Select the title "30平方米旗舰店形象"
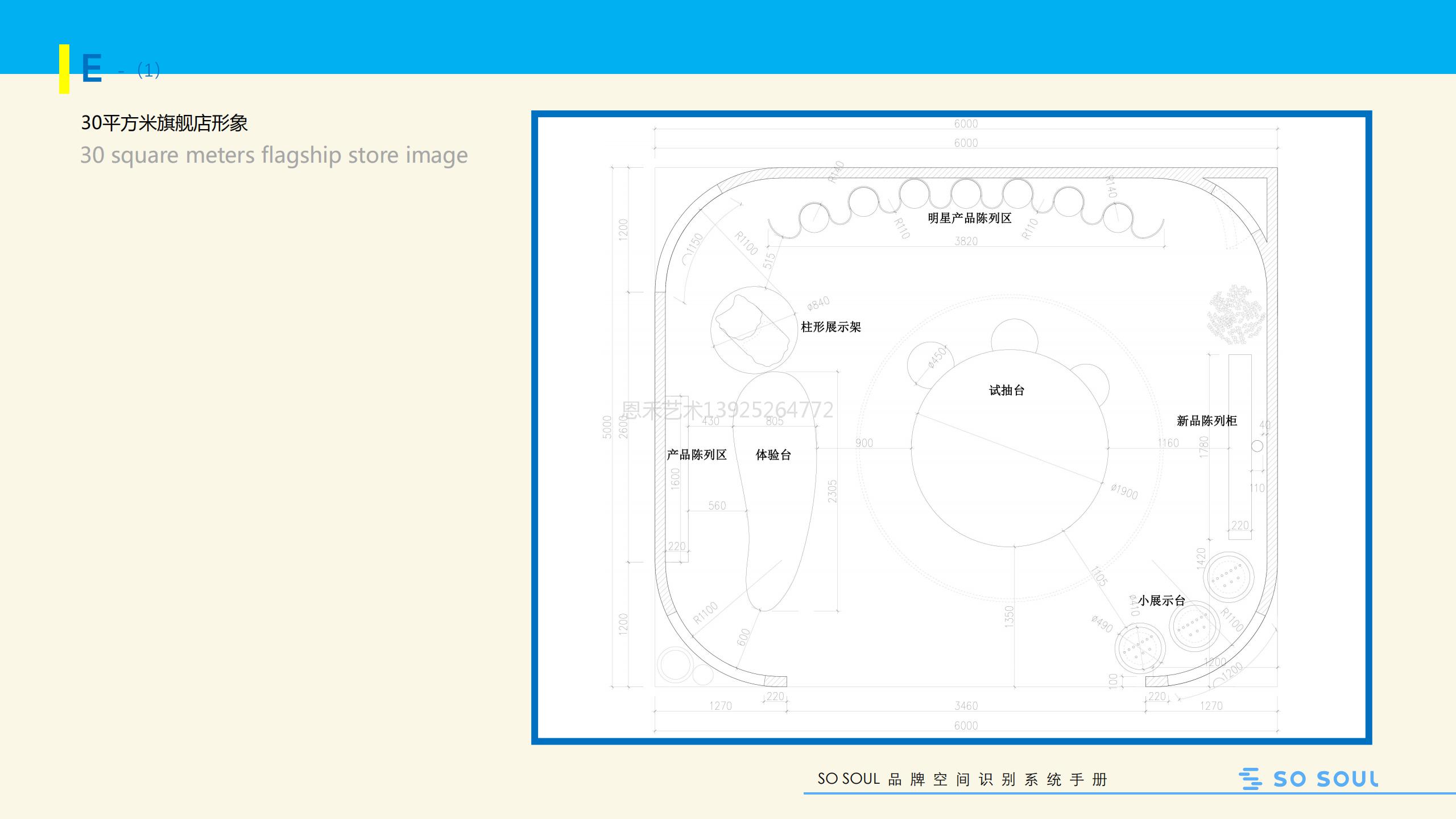 [x=164, y=122]
